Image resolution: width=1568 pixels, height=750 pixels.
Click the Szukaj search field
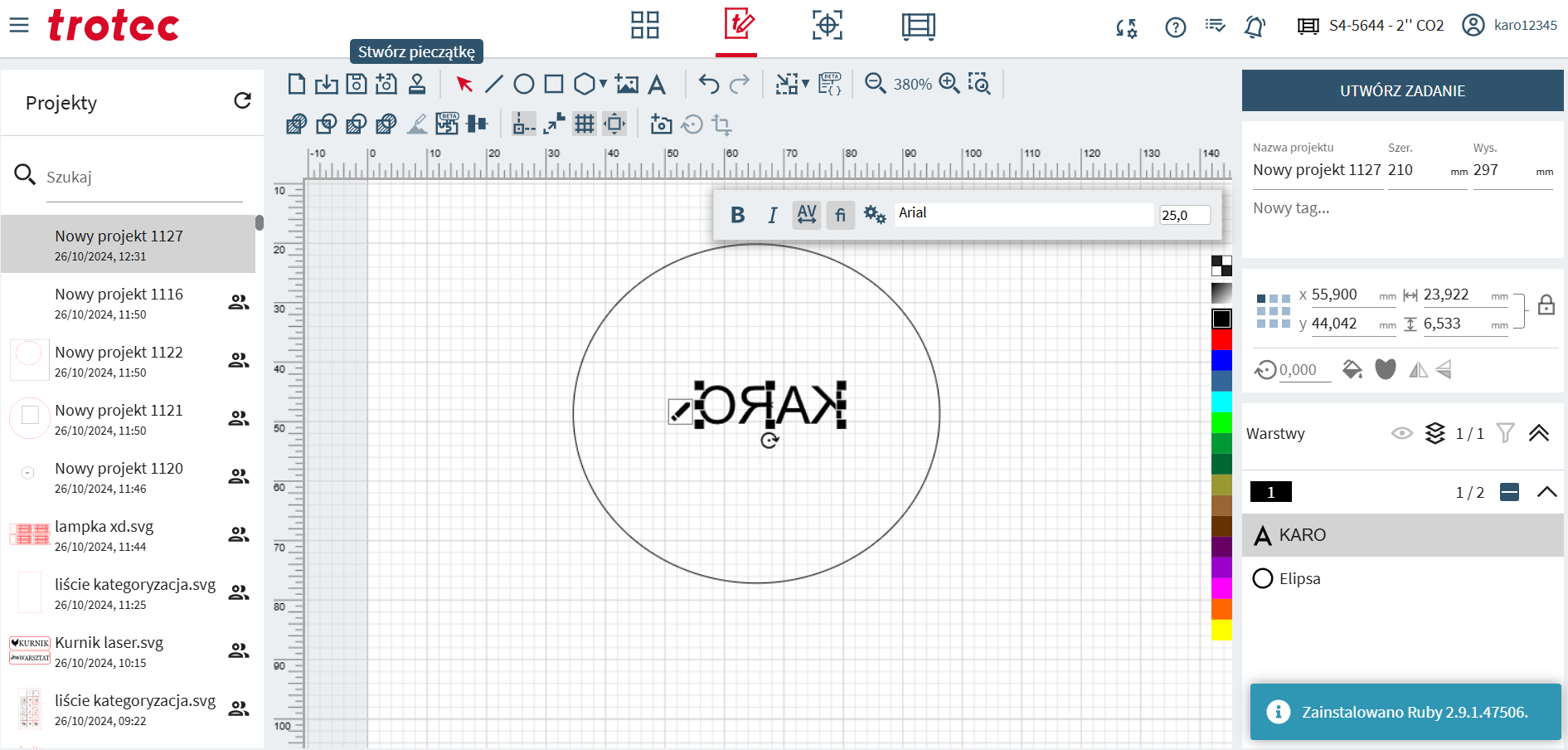[x=144, y=178]
